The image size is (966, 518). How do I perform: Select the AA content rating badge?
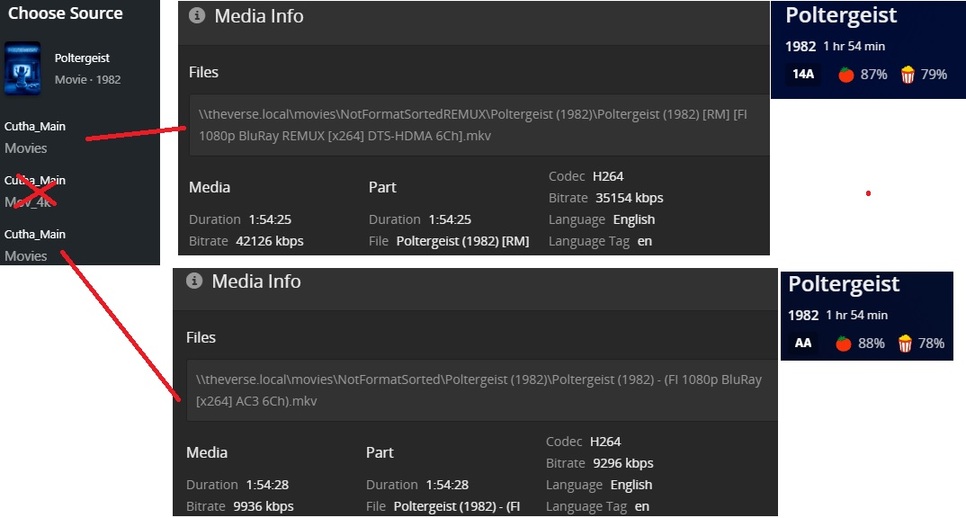pyautogui.click(x=803, y=343)
